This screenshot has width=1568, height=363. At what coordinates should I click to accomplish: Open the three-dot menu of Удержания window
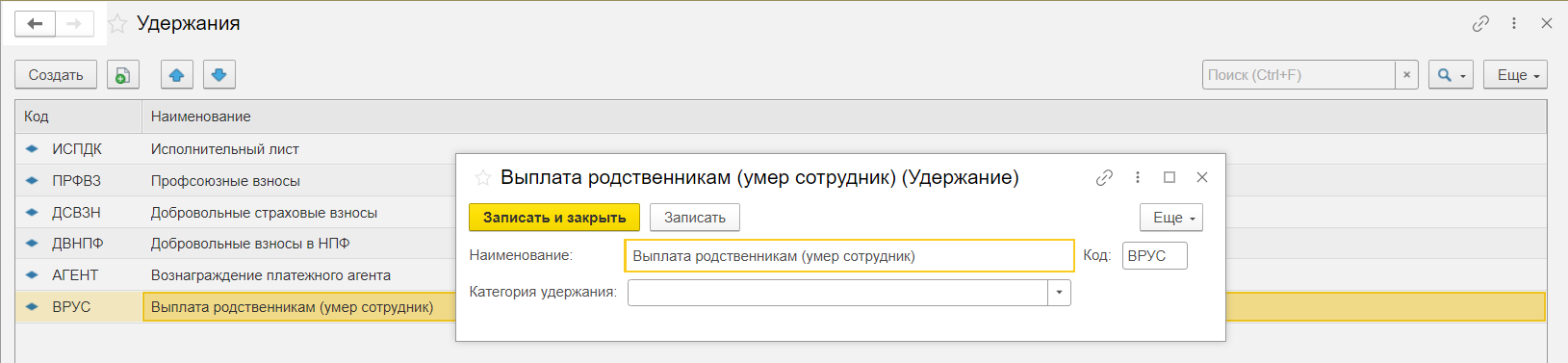(1514, 23)
